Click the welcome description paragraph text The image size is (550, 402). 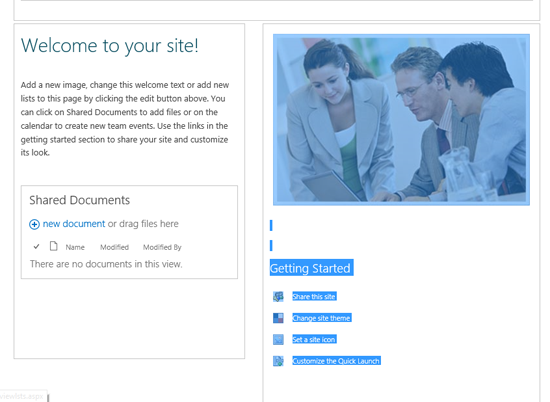click(x=125, y=119)
